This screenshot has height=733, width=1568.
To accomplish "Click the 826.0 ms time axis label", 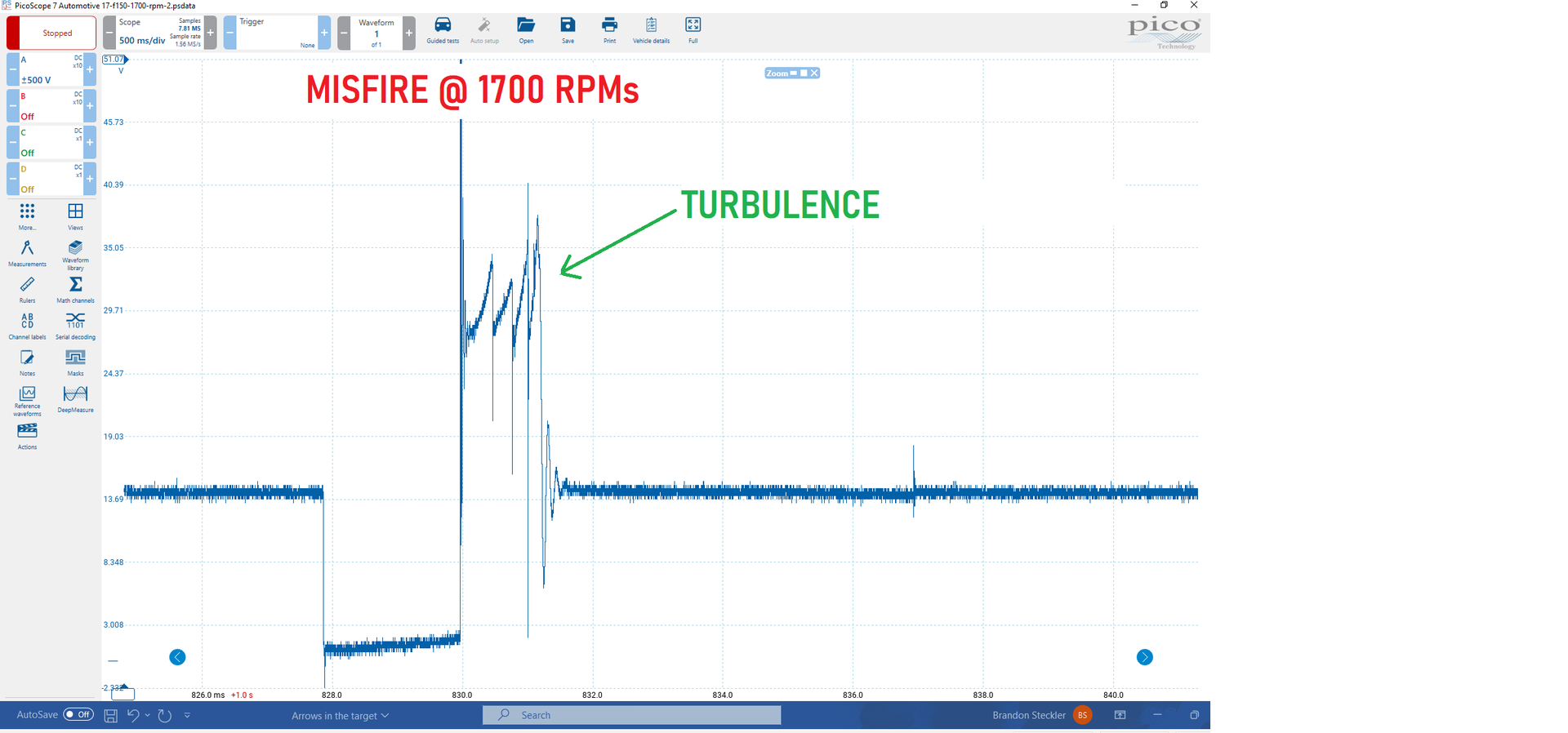I will 208,695.
